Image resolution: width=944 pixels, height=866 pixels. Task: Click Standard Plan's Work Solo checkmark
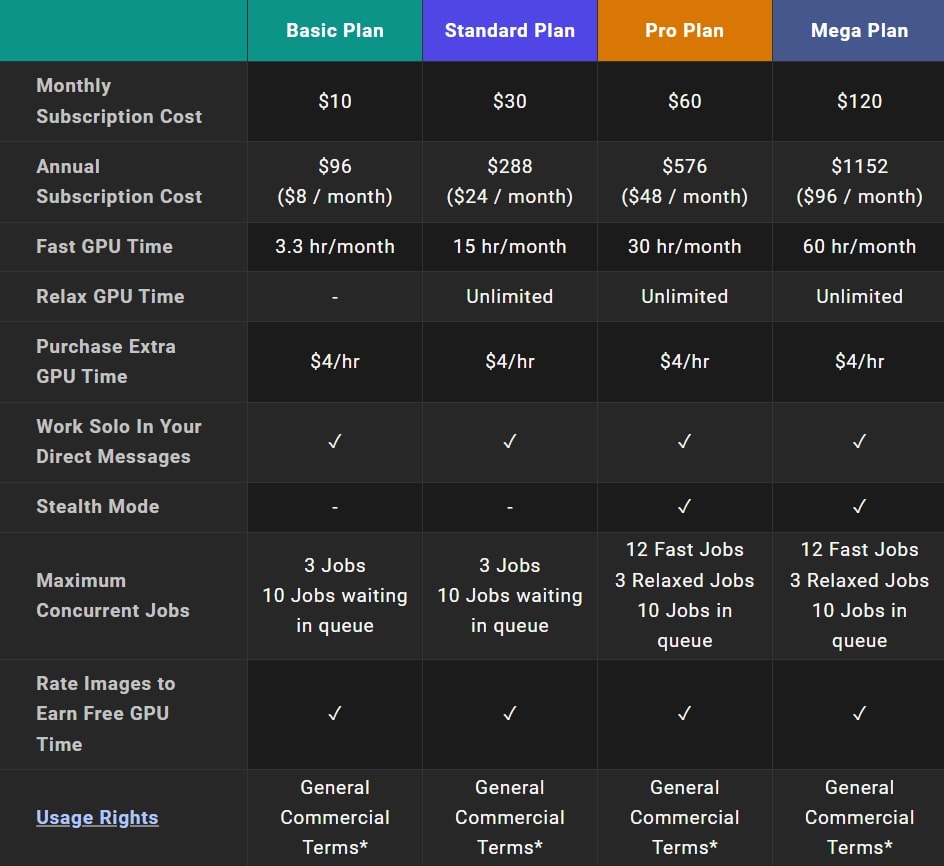(x=510, y=442)
